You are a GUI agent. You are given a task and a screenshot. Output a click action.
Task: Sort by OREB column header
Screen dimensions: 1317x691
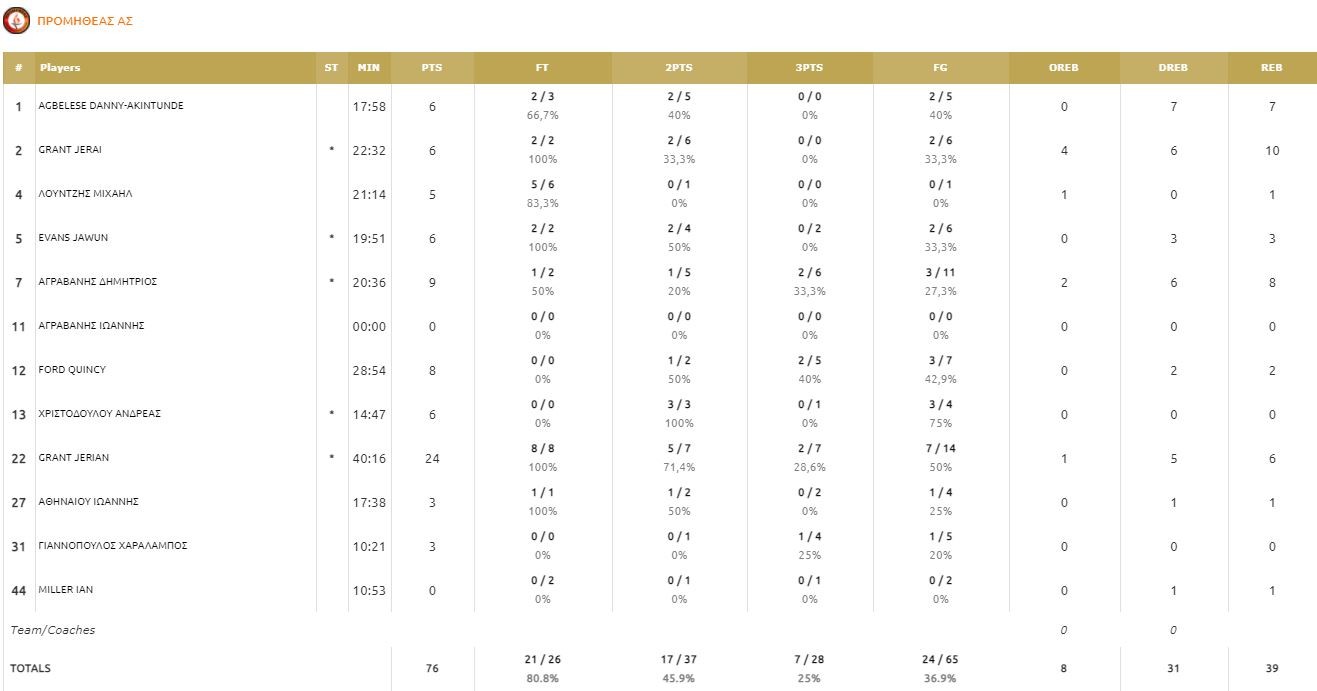point(1064,68)
